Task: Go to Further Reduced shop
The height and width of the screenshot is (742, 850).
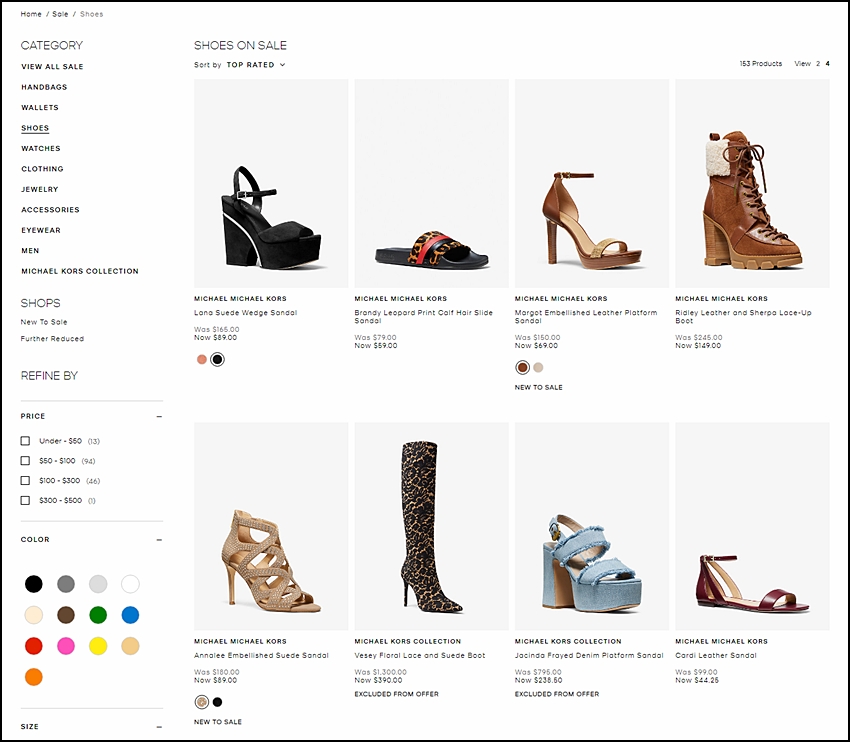Action: tap(52, 339)
